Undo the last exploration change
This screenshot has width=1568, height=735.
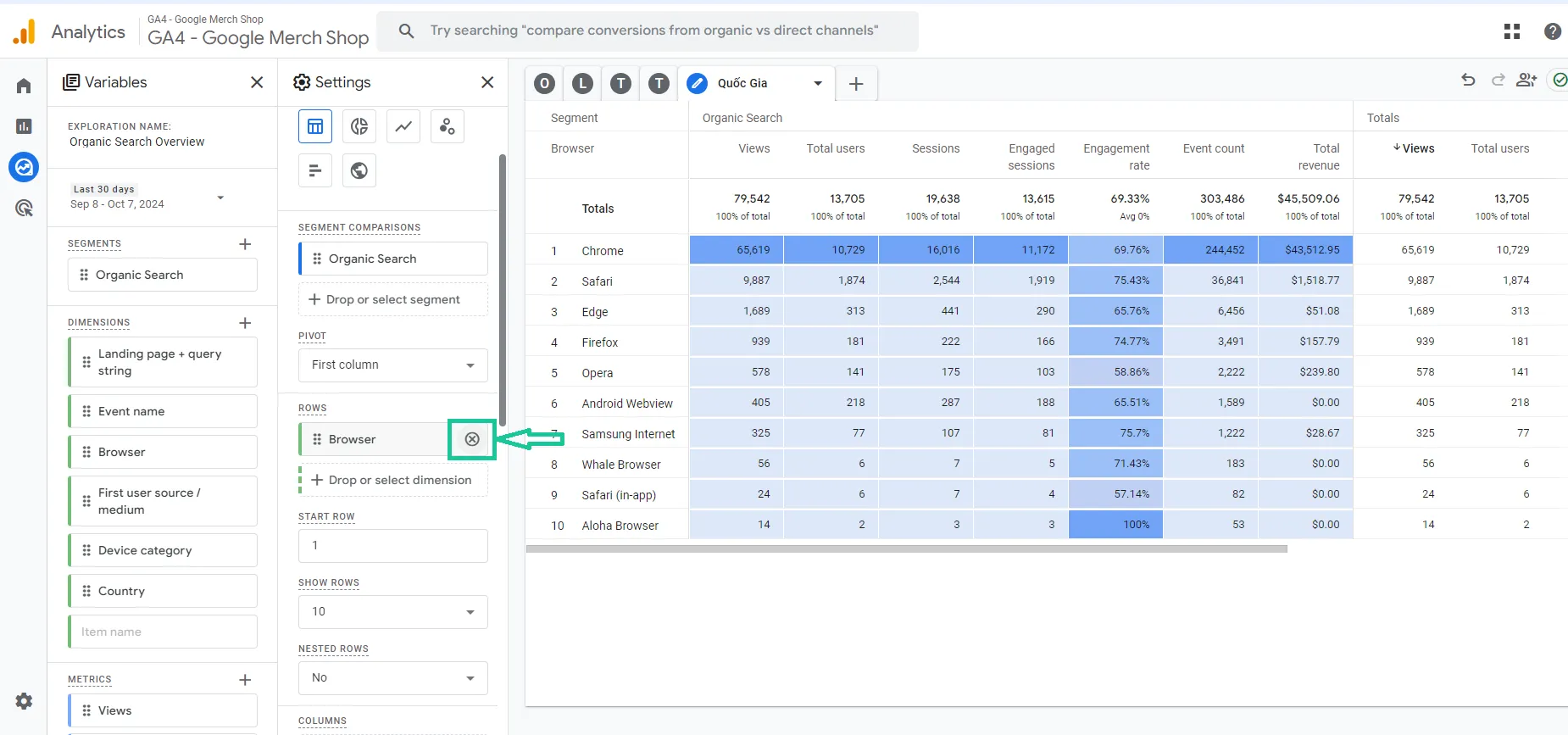[1468, 80]
